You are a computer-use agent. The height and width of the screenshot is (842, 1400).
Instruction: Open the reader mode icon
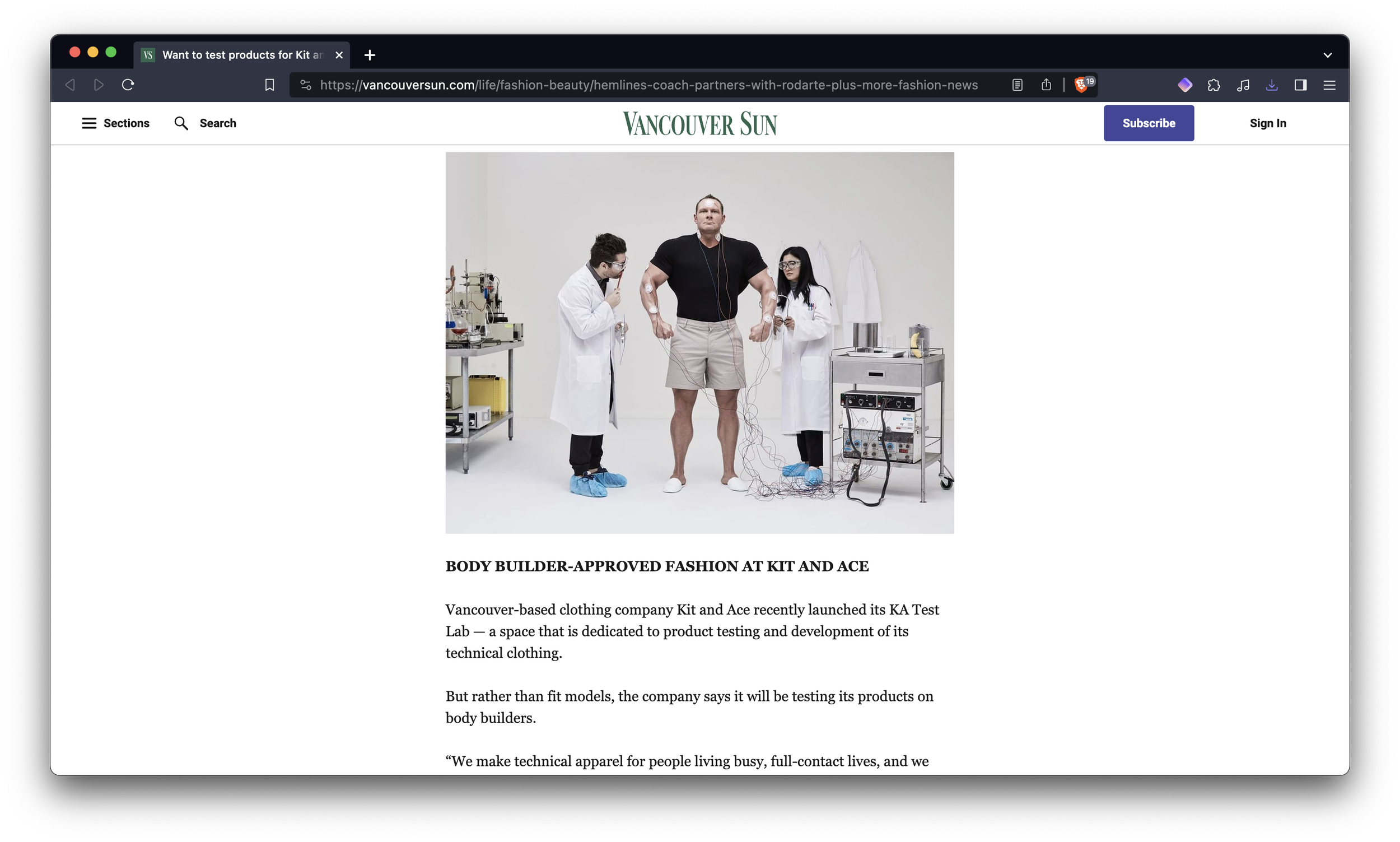tap(1018, 85)
